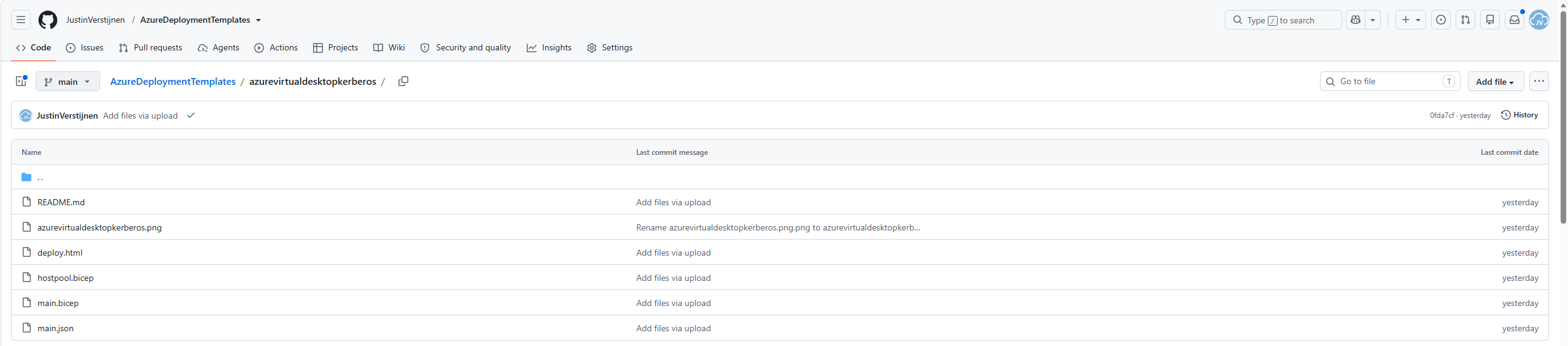Click the file icon beside hostpool.bicep
Viewport: 1568px width, 346px height.
coord(26,277)
